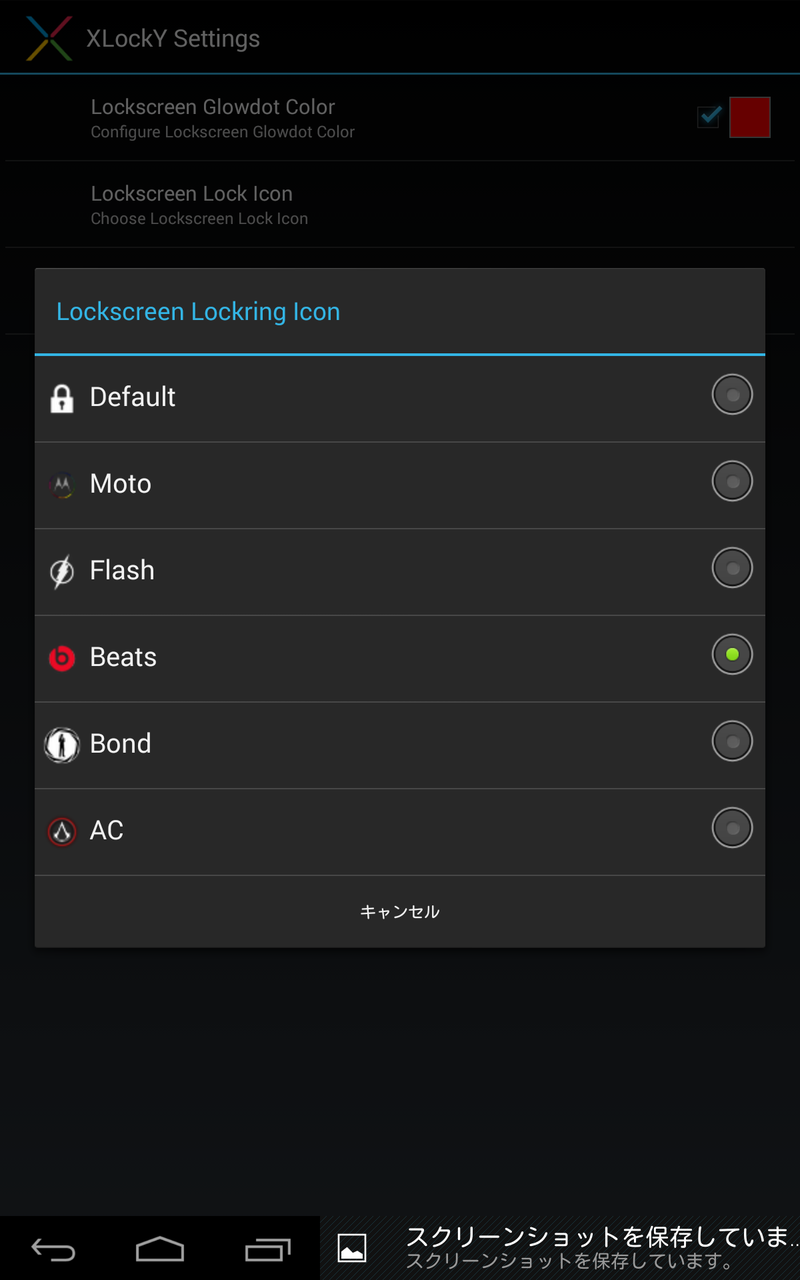Select the AC radio button
Image resolution: width=800 pixels, height=1280 pixels.
click(x=732, y=828)
